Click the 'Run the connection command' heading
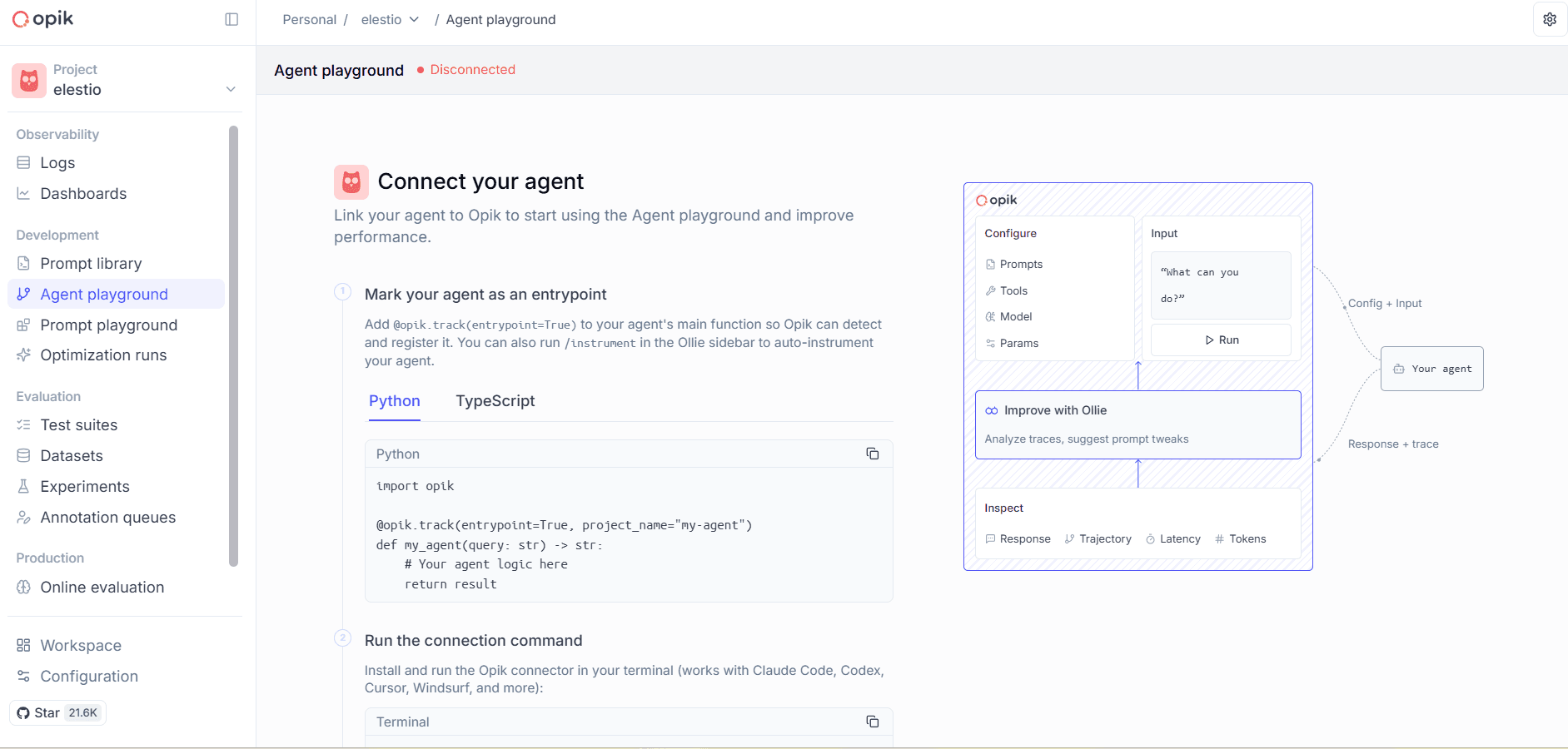The height and width of the screenshot is (749, 1568). (474, 641)
